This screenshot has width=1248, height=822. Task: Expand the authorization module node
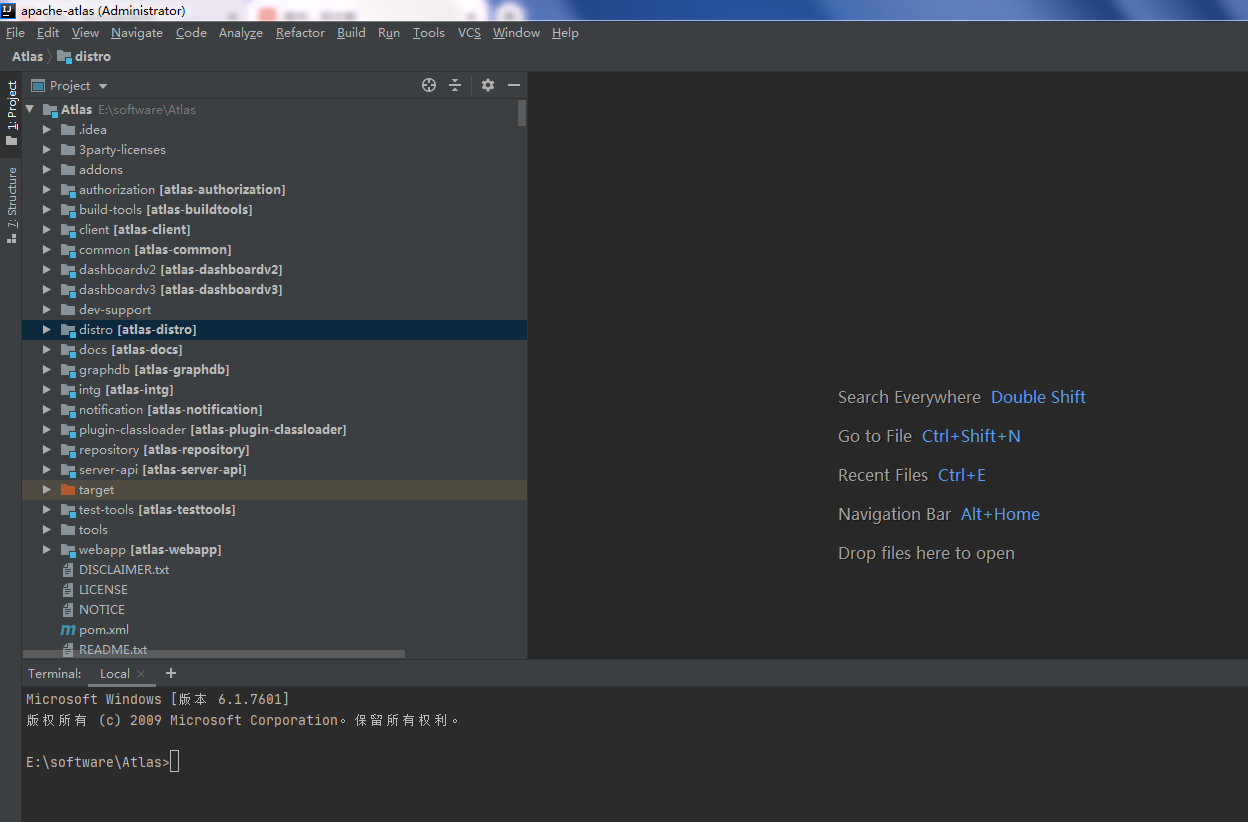[x=46, y=190]
